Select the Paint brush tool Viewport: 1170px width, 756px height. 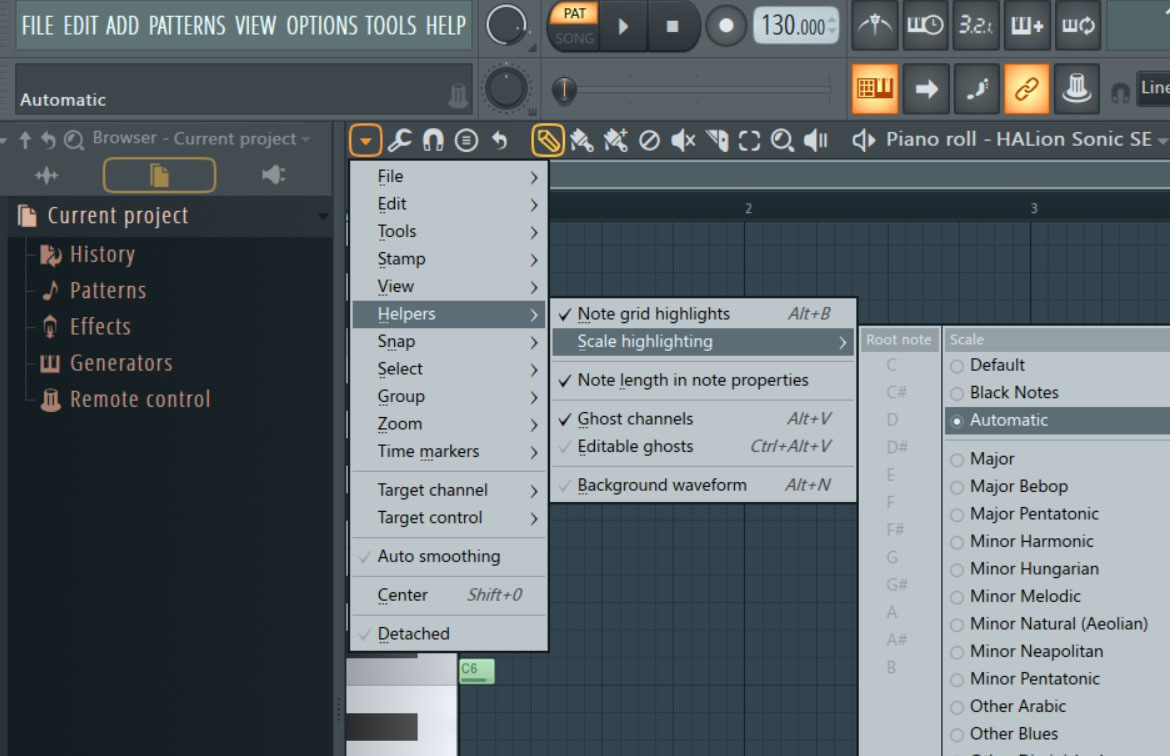tap(581, 140)
